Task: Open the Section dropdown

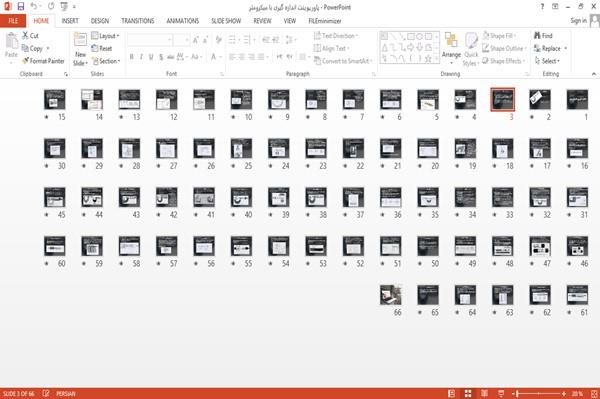Action: [x=106, y=61]
